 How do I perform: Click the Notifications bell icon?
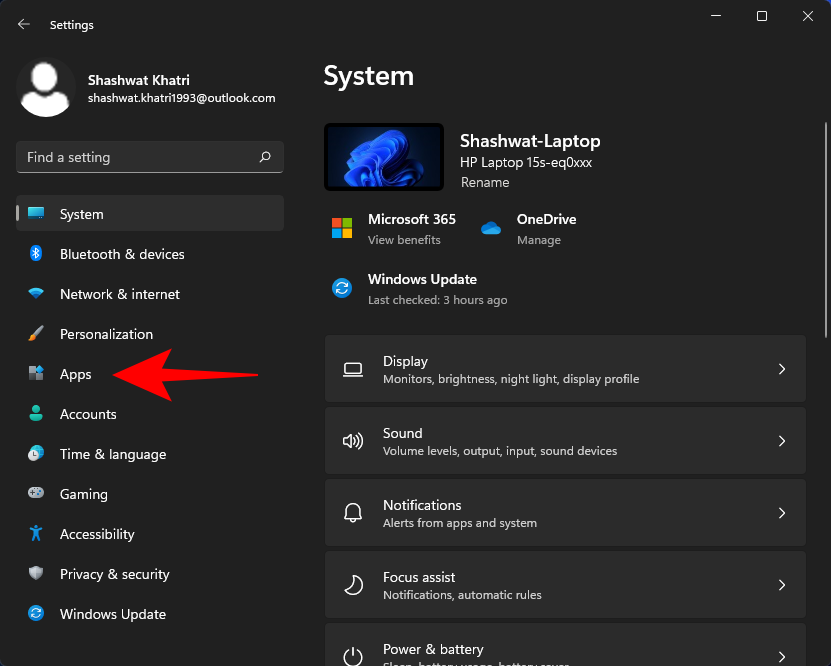coord(353,513)
